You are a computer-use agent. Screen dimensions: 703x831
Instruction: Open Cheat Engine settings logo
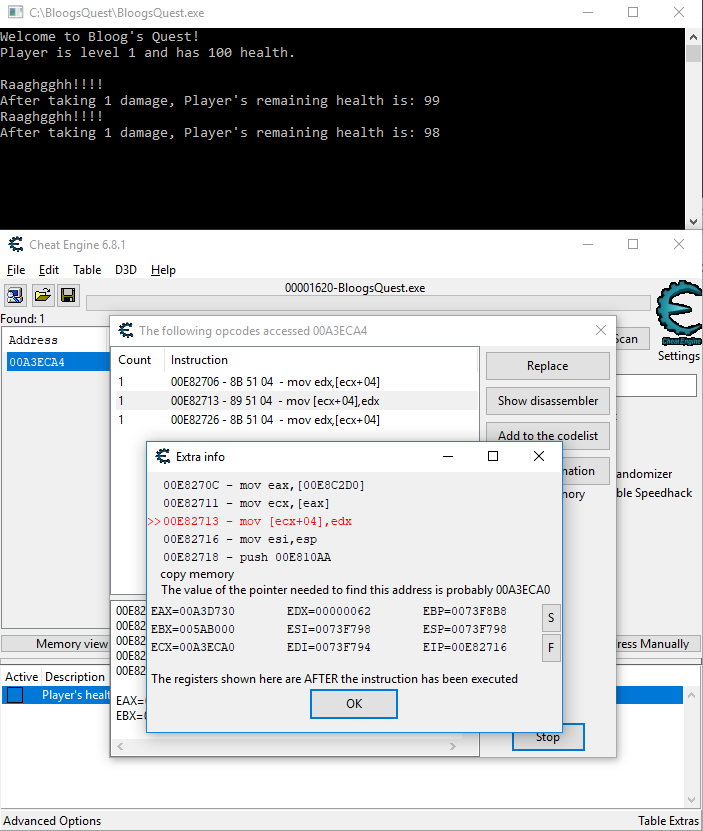point(679,314)
